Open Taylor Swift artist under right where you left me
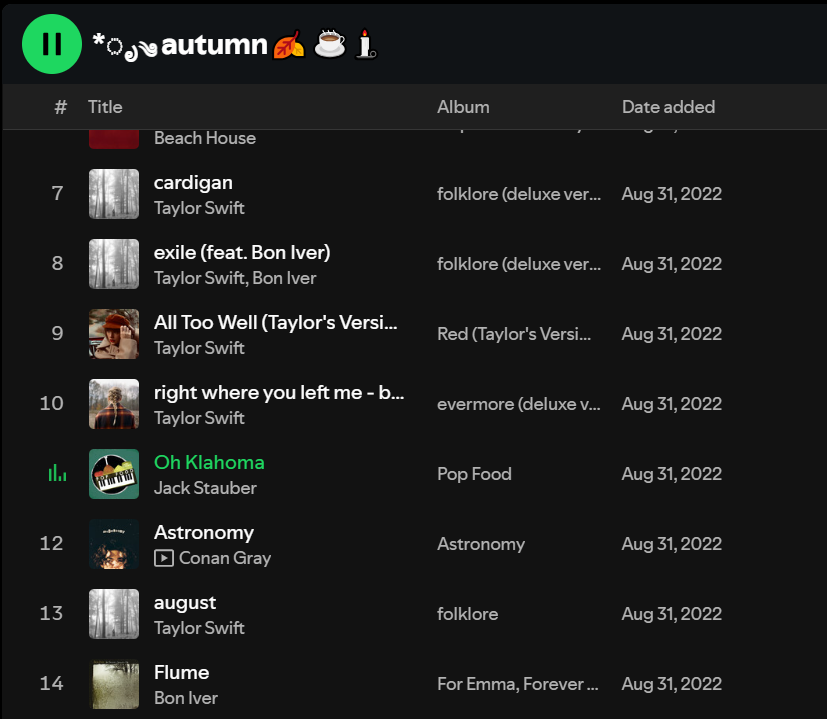Image resolution: width=827 pixels, height=719 pixels. click(199, 418)
